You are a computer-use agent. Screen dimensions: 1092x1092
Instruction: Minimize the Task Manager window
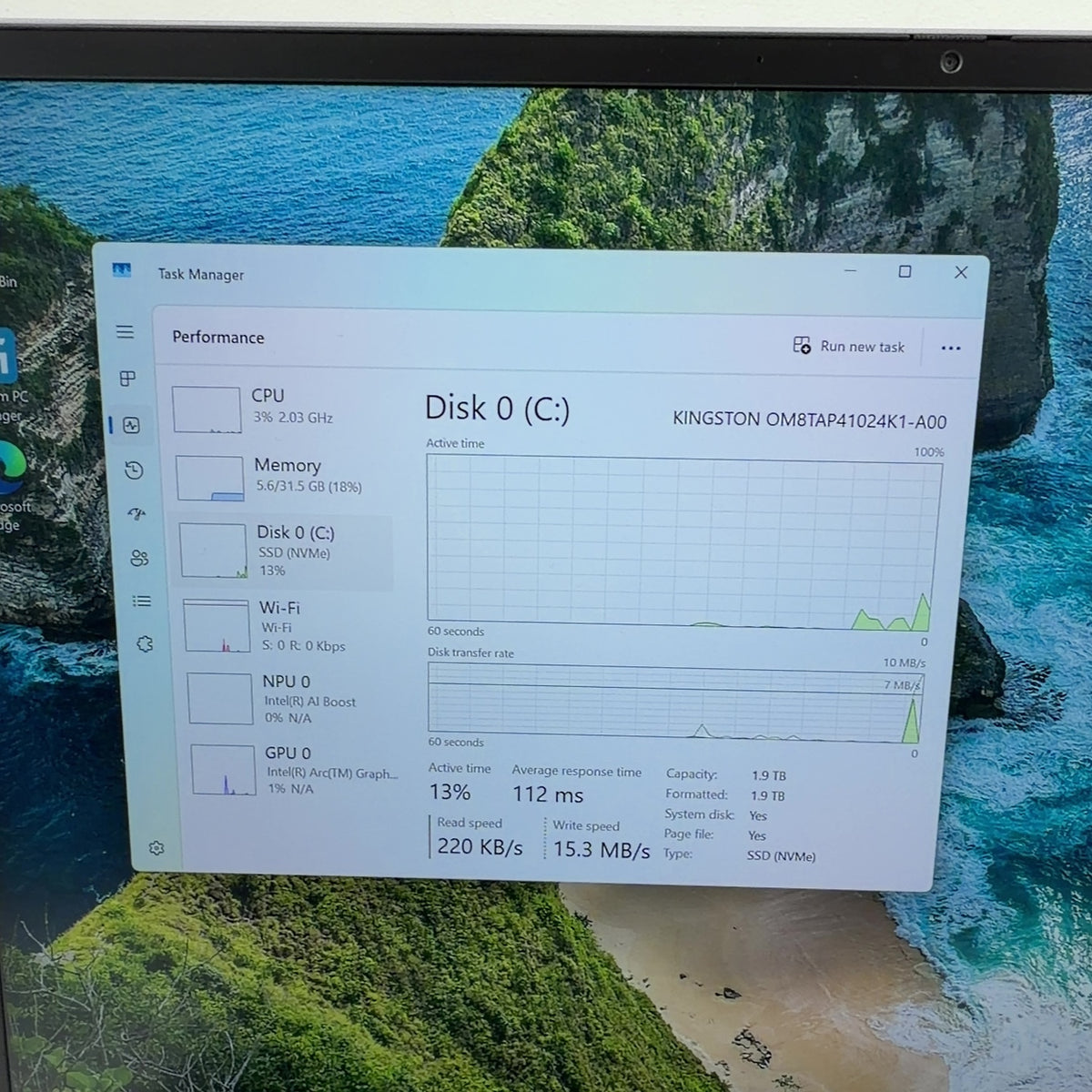click(x=850, y=270)
